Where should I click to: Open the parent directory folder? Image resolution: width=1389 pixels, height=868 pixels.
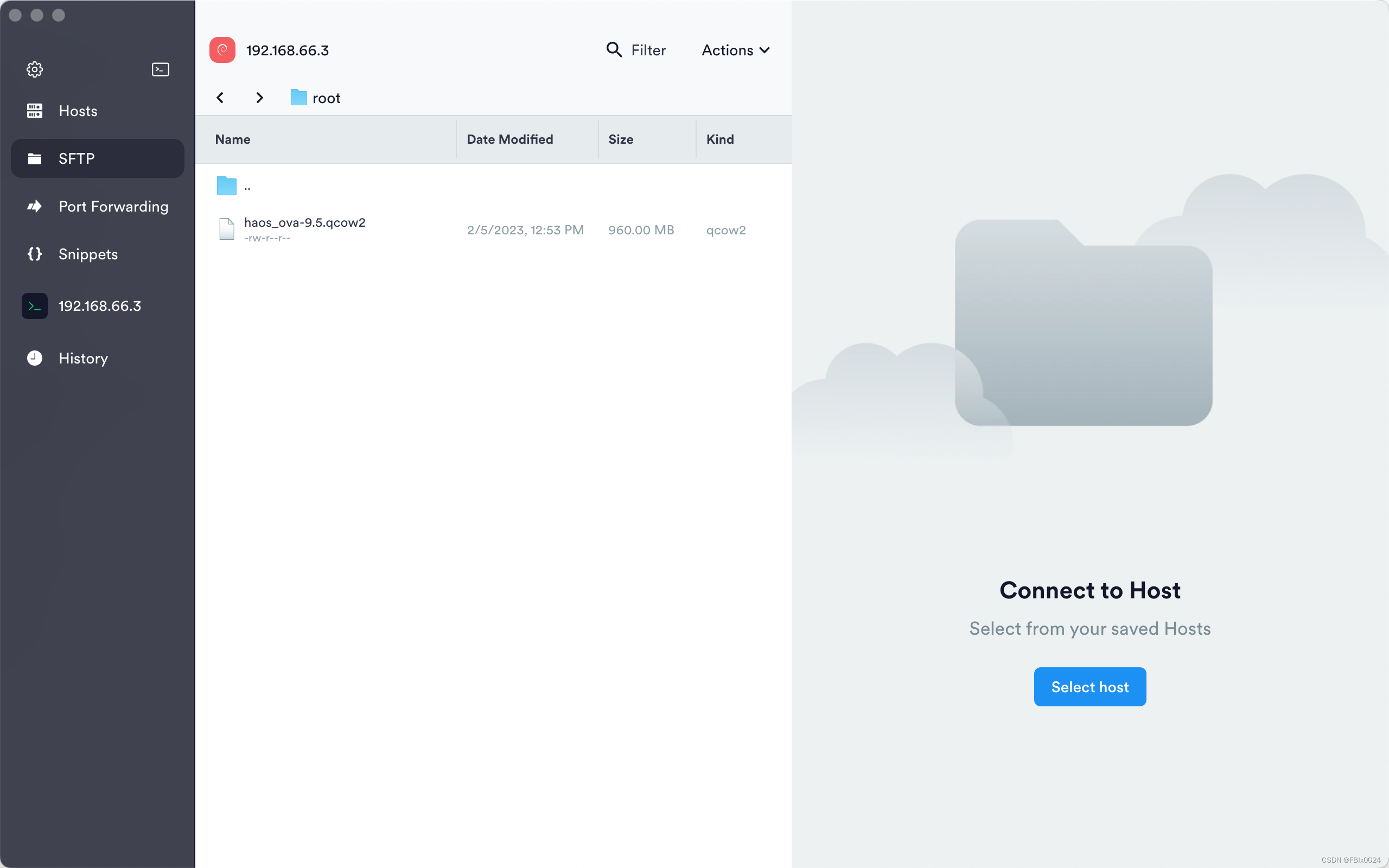pyautogui.click(x=227, y=186)
